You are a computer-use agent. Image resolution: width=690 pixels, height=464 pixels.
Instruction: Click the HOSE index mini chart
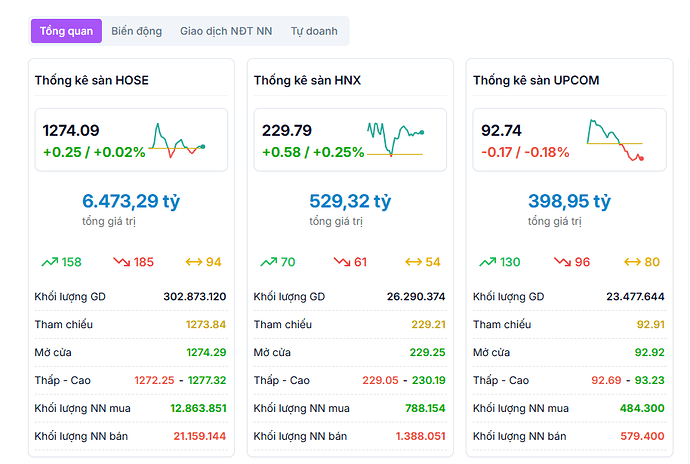(177, 141)
